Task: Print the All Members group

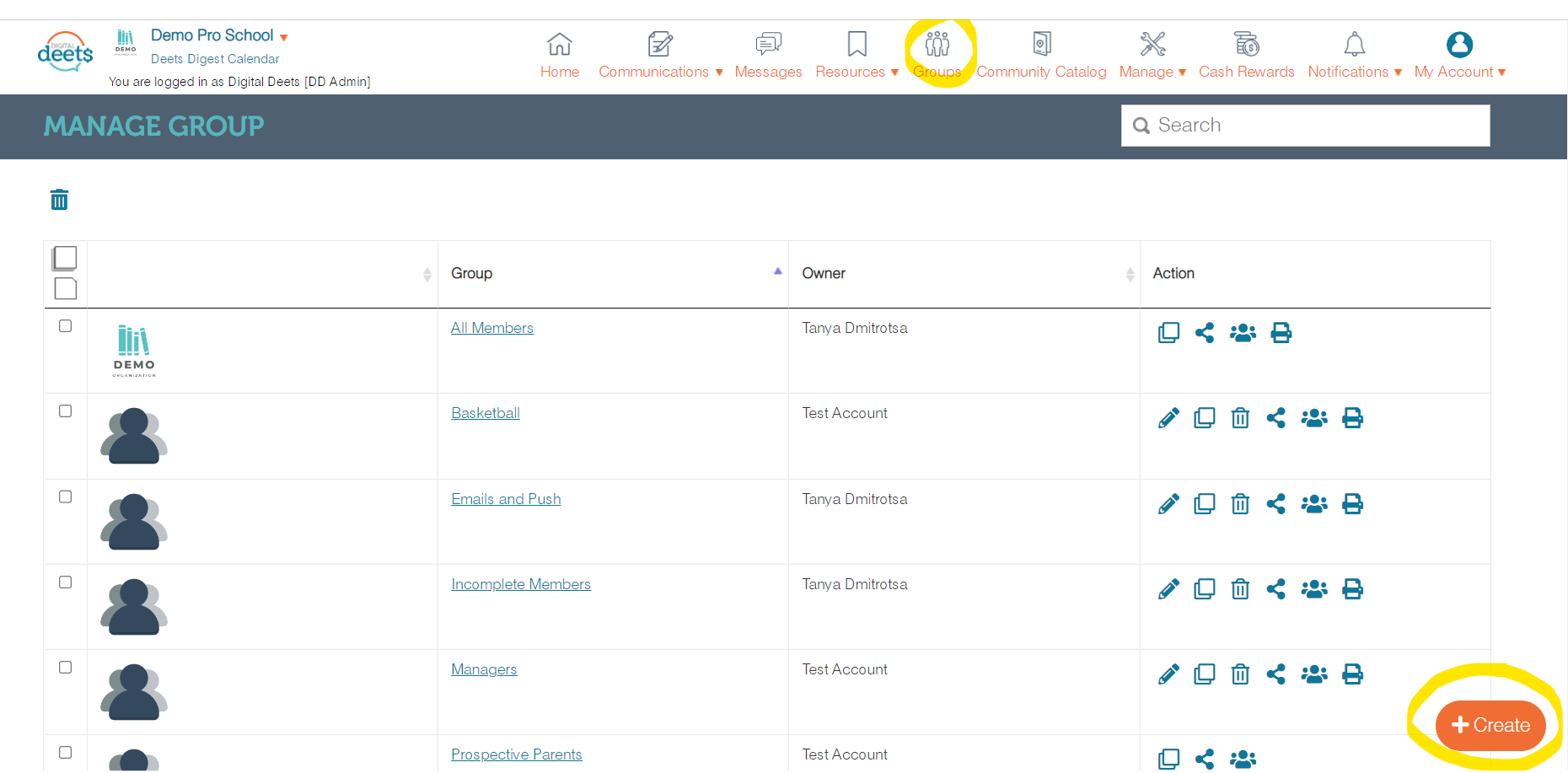Action: pyautogui.click(x=1281, y=333)
